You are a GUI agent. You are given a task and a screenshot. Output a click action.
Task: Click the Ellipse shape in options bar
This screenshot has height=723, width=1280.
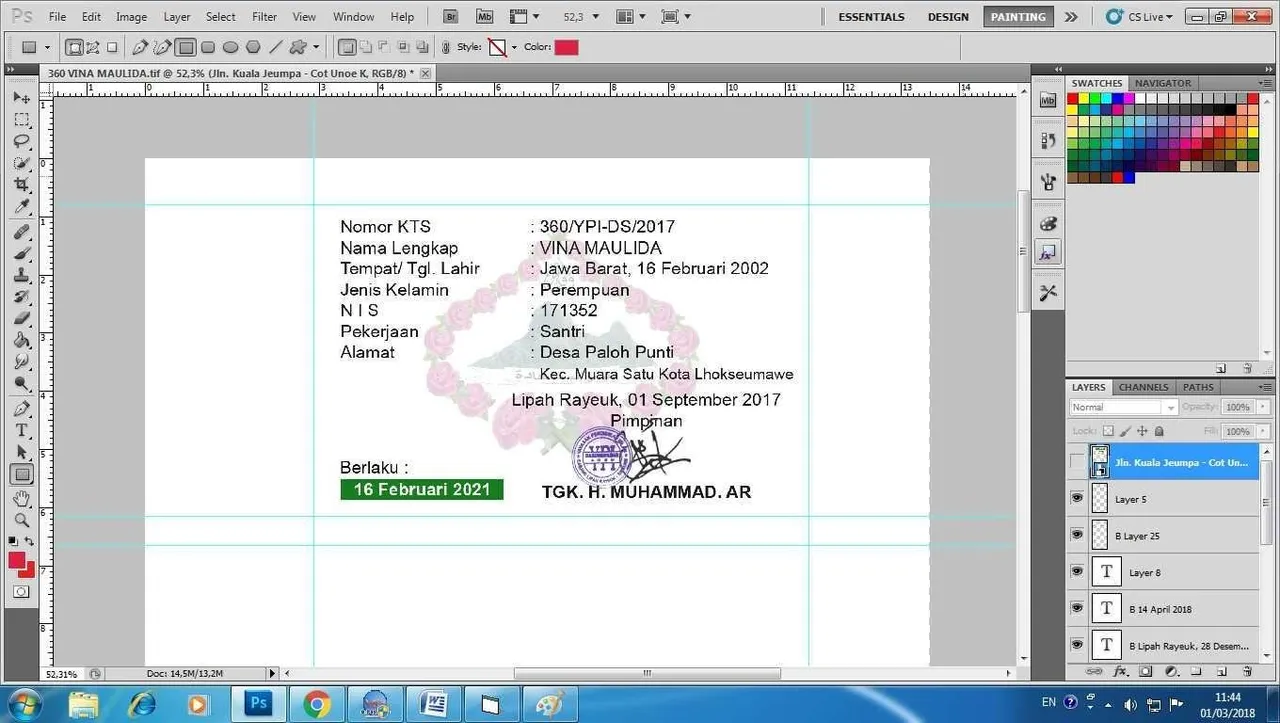pos(230,47)
